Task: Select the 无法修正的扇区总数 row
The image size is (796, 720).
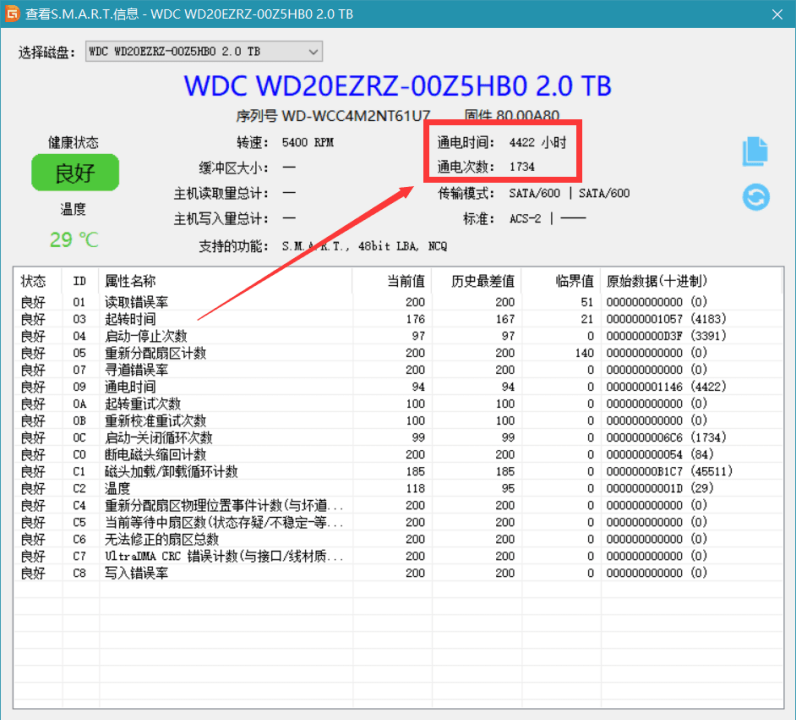Action: click(398, 539)
